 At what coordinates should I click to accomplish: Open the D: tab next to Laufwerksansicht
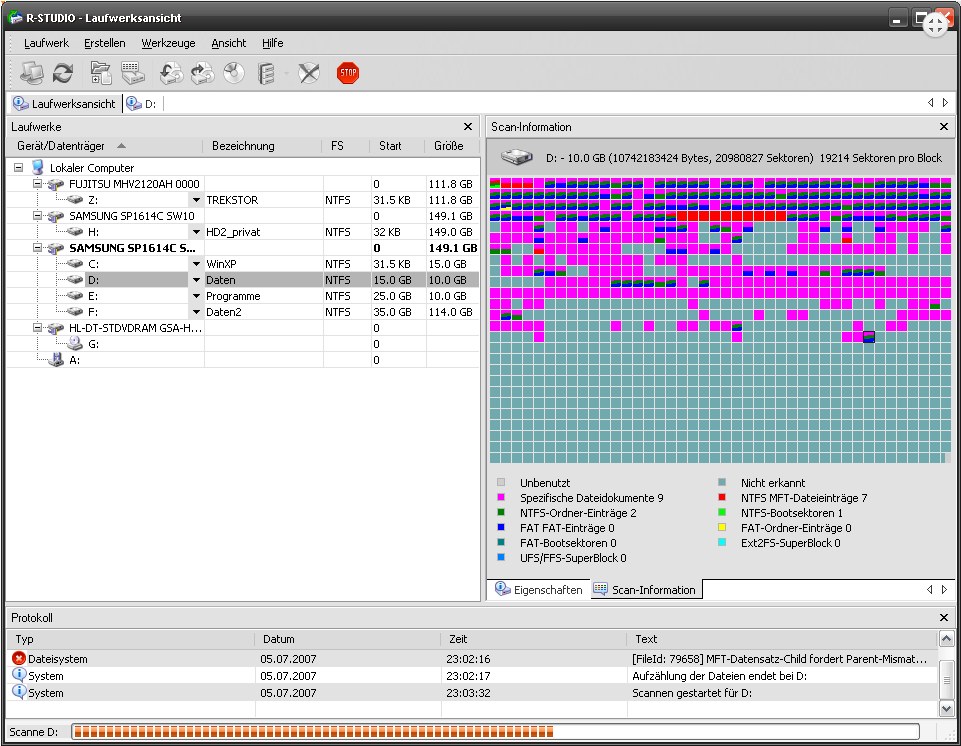[x=143, y=103]
